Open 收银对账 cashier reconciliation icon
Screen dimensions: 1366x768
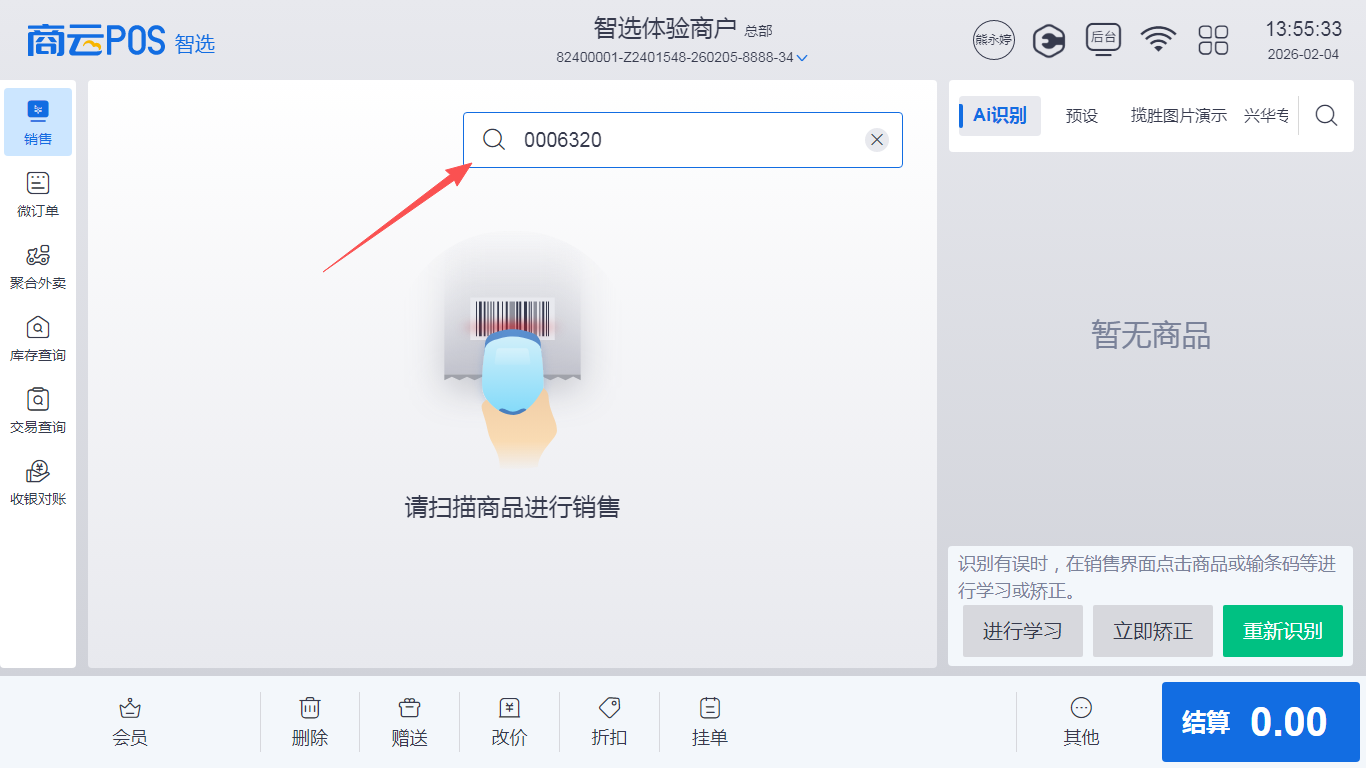[x=38, y=482]
